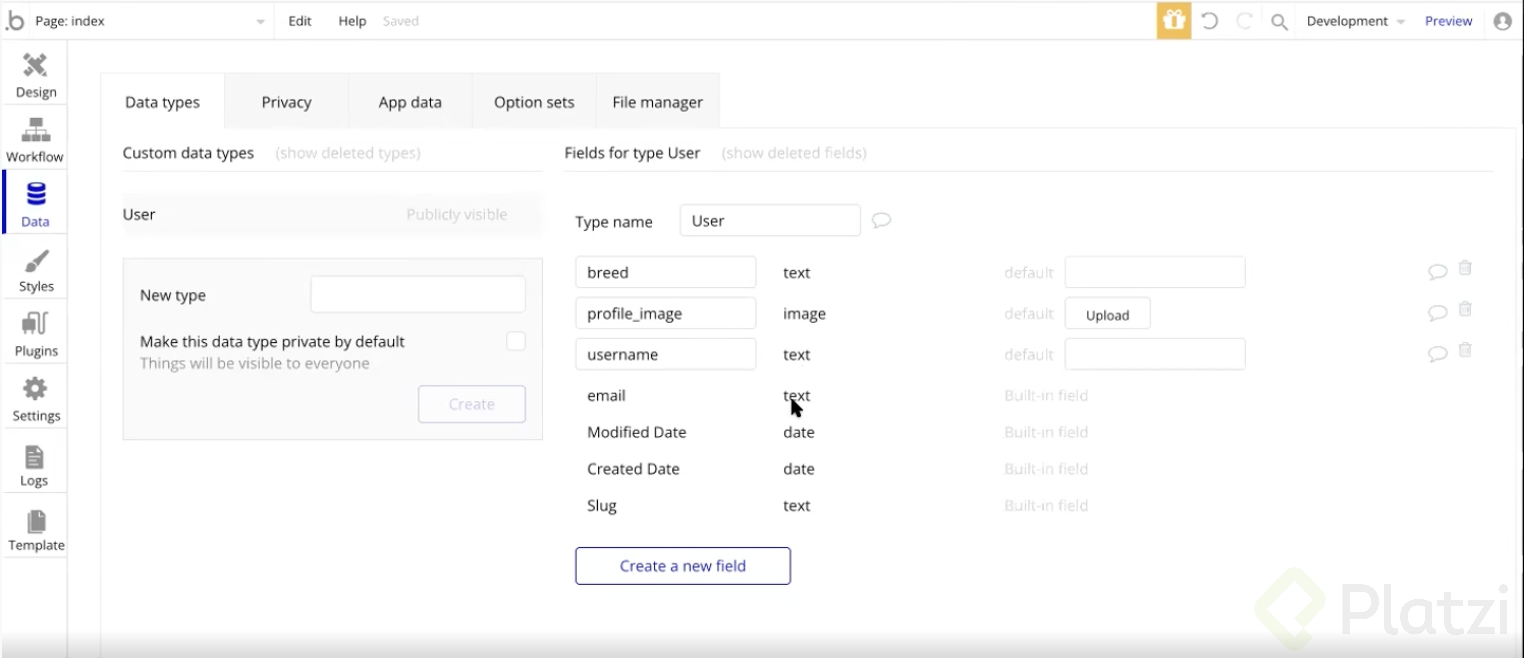Image resolution: width=1524 pixels, height=658 pixels.
Task: Open the Styles section in sidebar
Action: pos(35,270)
